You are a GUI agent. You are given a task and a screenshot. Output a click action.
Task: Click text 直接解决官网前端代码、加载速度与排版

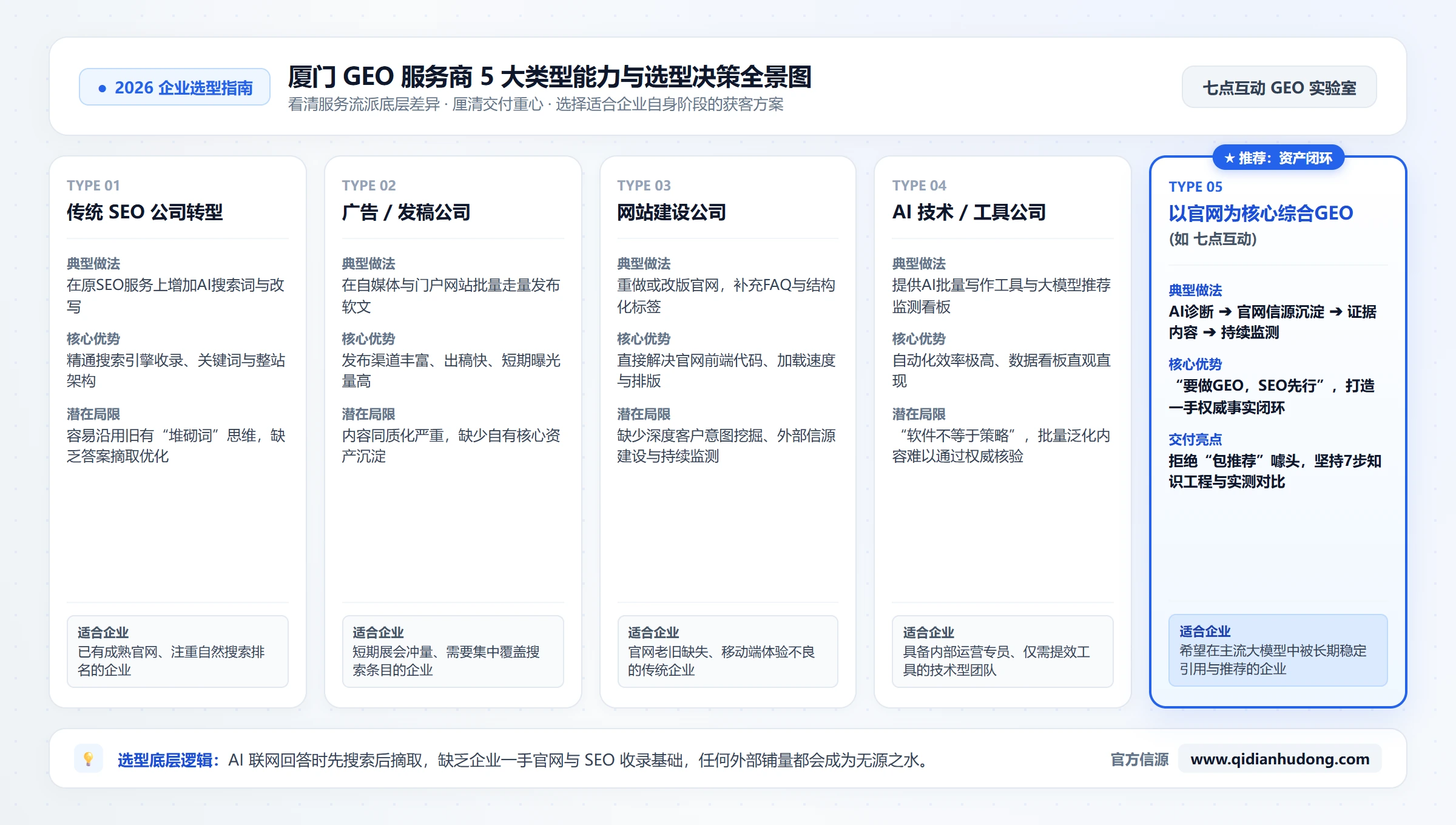pyautogui.click(x=726, y=371)
